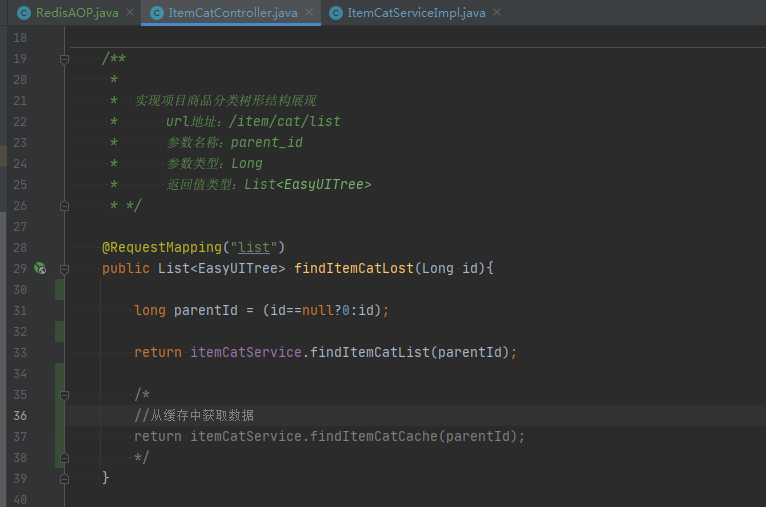Click the closing brace on line 39

(106, 478)
